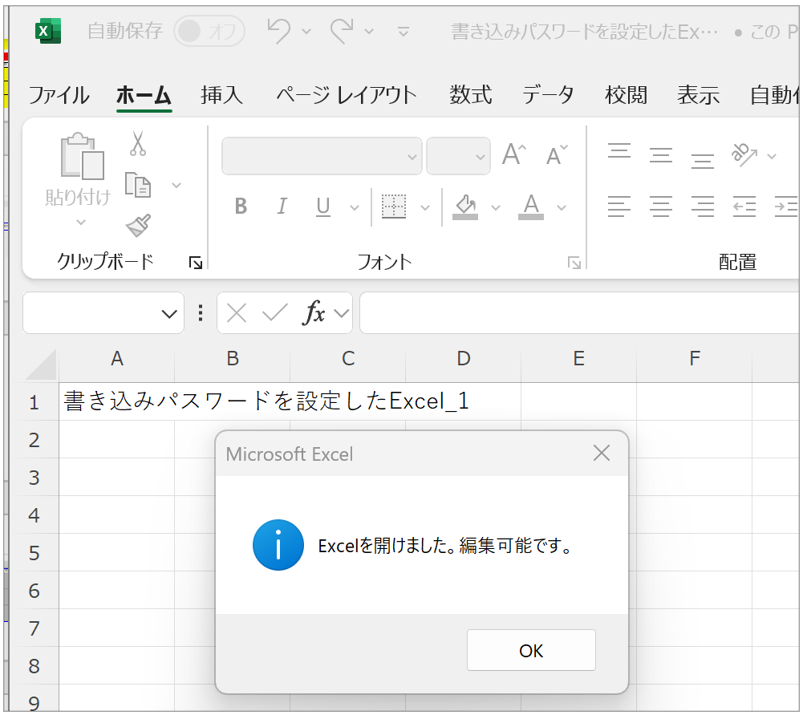
Task: Click the text Orientation icon
Action: click(744, 154)
